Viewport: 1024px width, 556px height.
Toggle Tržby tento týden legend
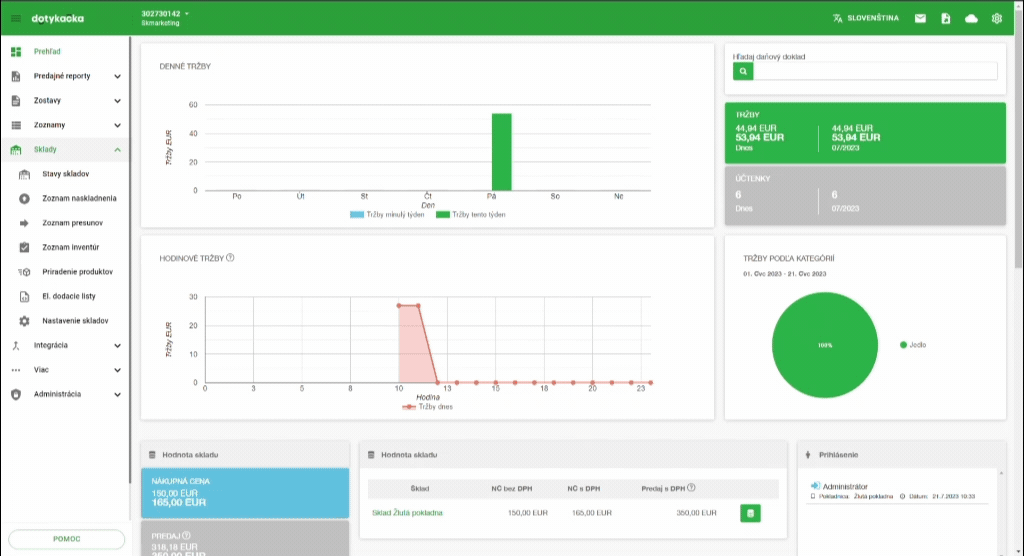471,214
